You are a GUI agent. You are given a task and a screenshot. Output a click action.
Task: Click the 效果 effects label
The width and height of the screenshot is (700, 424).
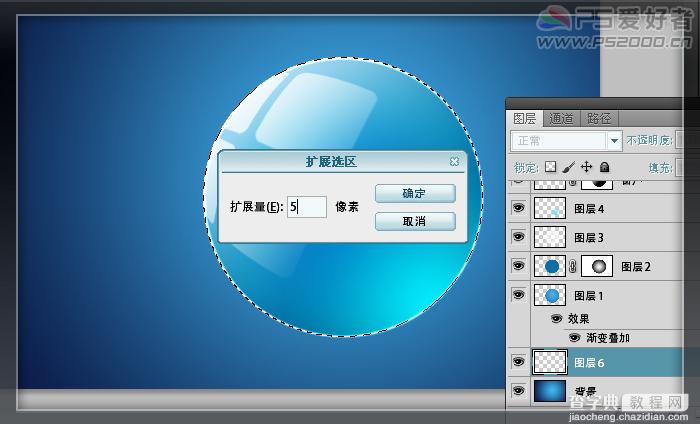click(578, 319)
